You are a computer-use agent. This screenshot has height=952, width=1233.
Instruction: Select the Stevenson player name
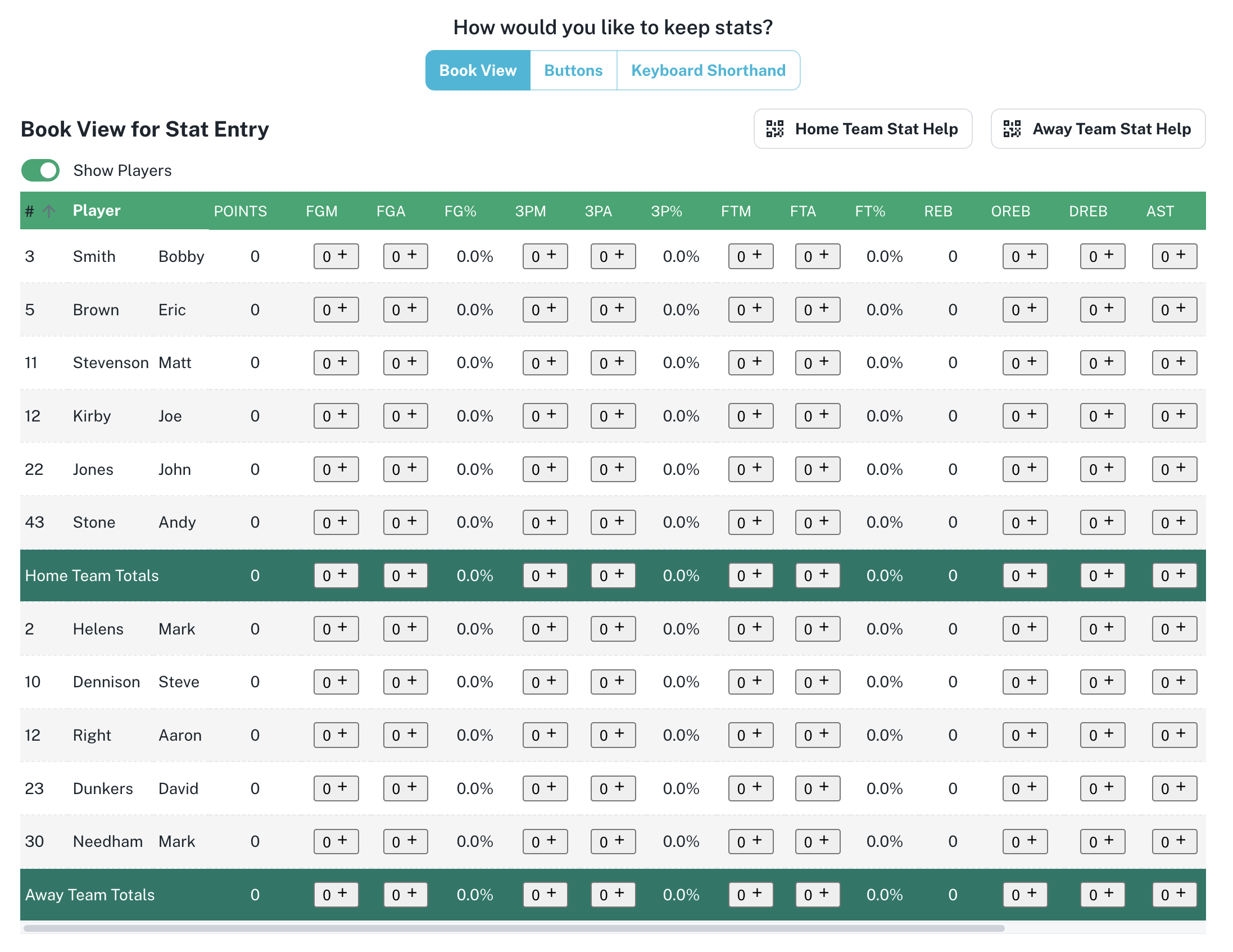click(111, 362)
